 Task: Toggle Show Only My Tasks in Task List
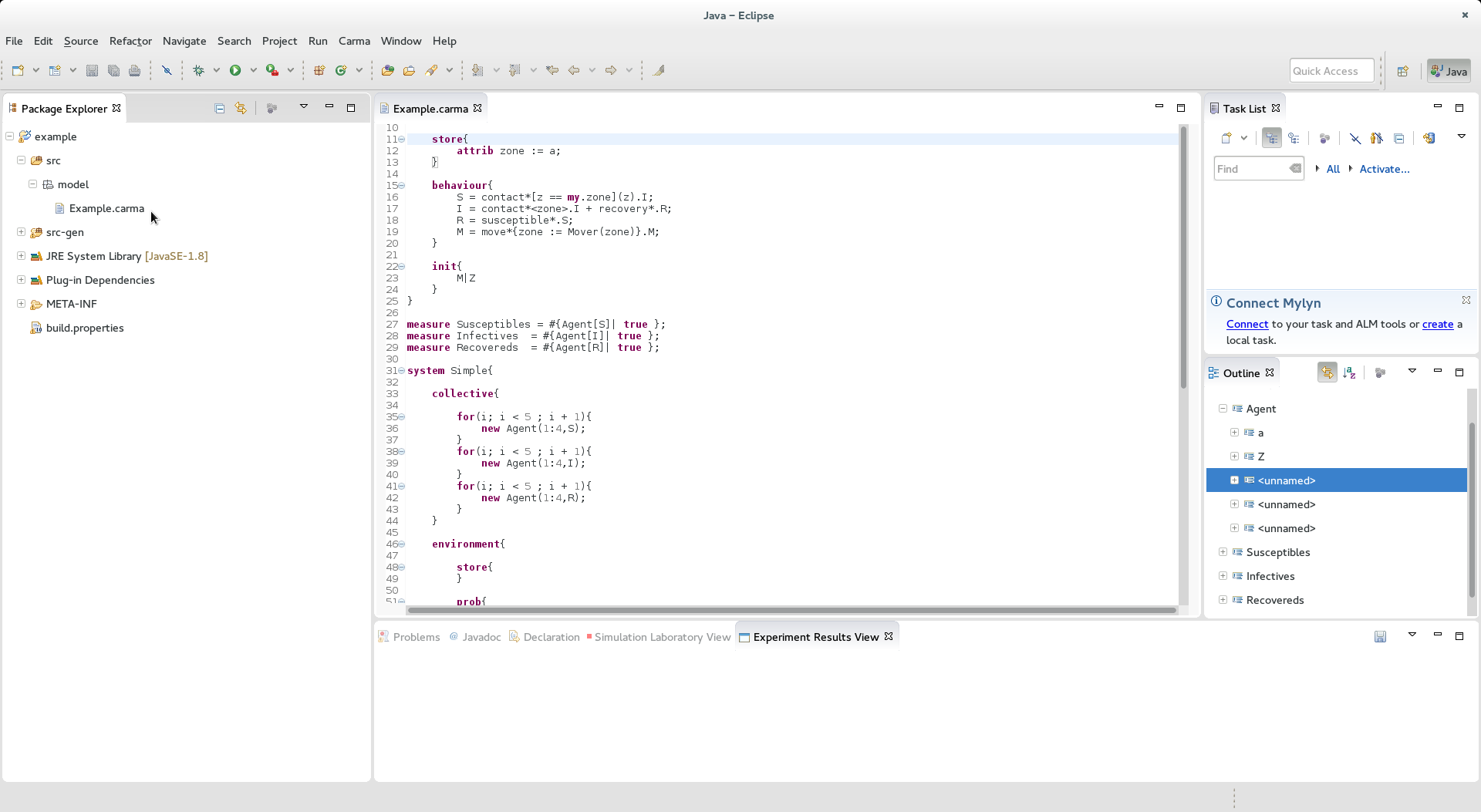click(1377, 138)
